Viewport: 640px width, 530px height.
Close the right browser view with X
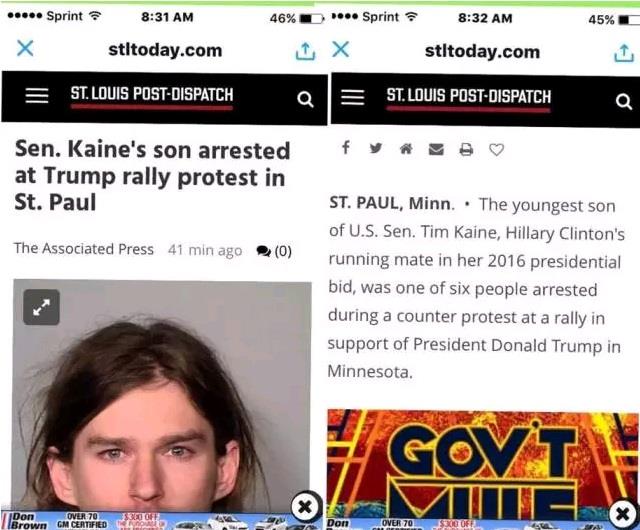click(340, 49)
